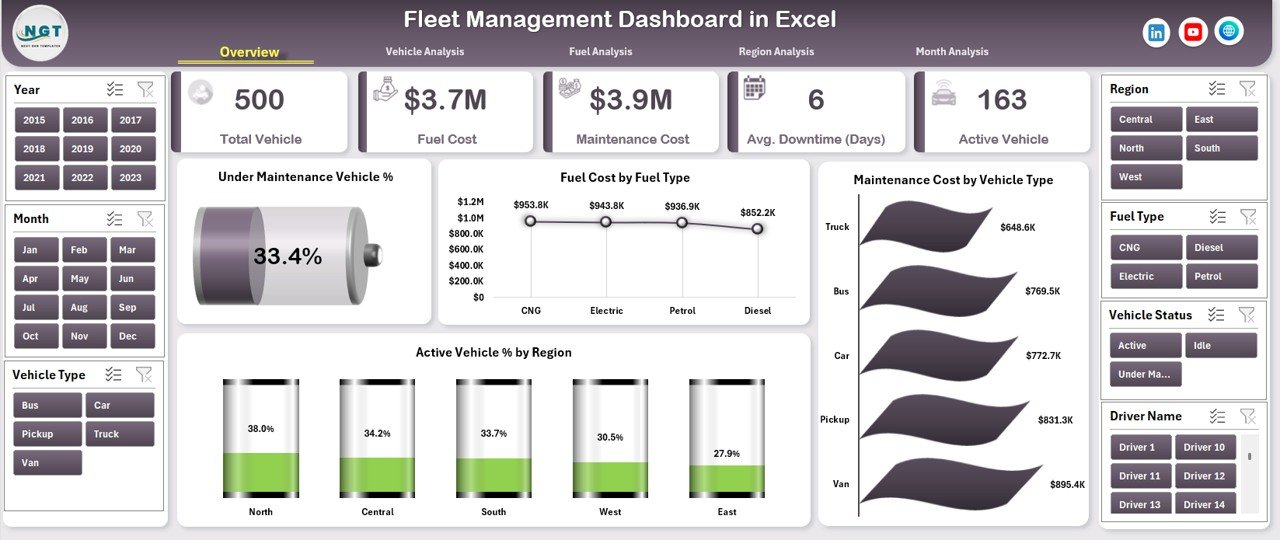
Task: Open the globe website icon
Action: (x=1229, y=32)
